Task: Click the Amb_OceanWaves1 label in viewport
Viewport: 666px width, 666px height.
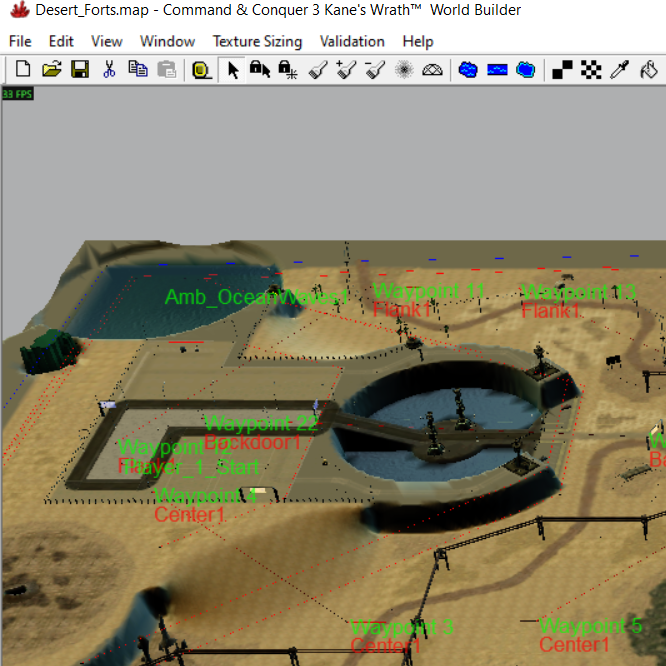Action: (257, 296)
